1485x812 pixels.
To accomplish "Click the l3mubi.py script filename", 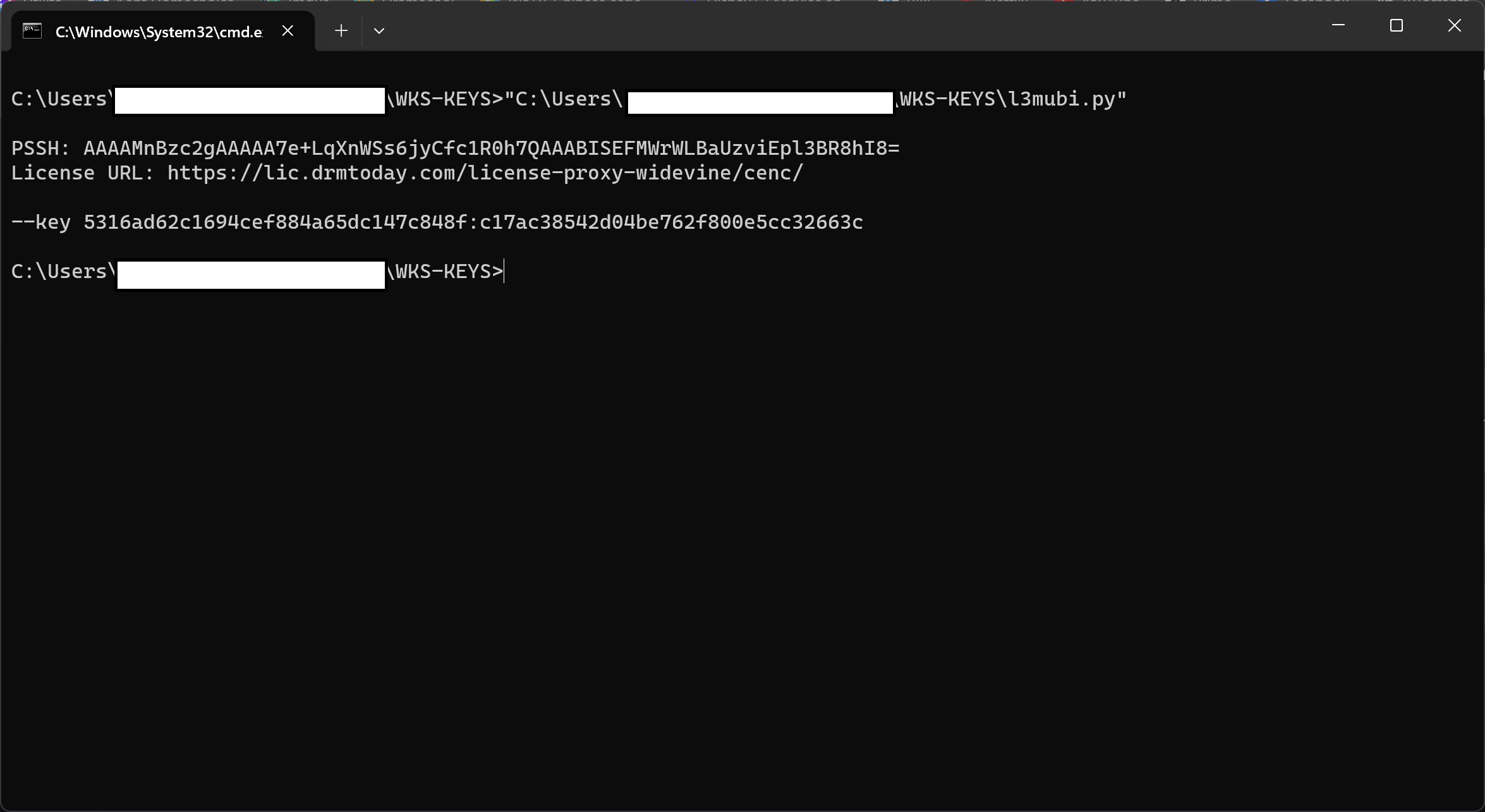I will 1062,99.
